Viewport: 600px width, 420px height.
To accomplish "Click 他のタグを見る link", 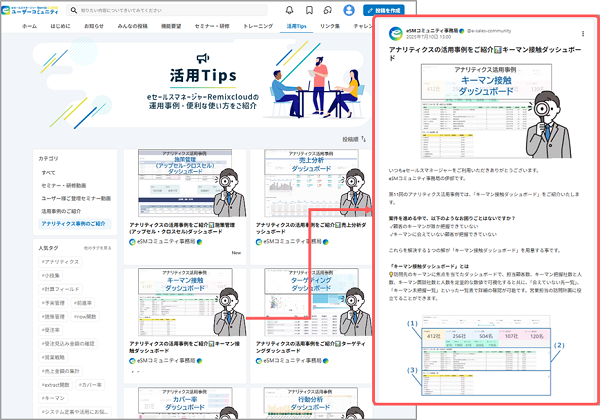I will pyautogui.click(x=98, y=248).
